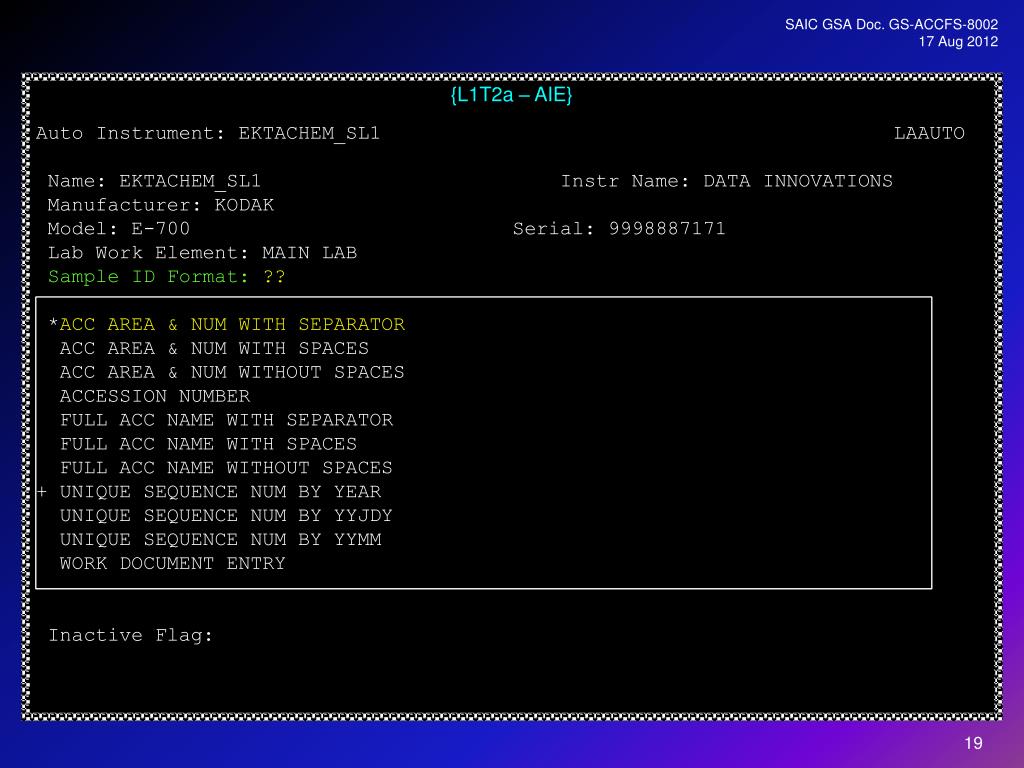
Task: Click the Serial number 9998887171
Action: (667, 229)
